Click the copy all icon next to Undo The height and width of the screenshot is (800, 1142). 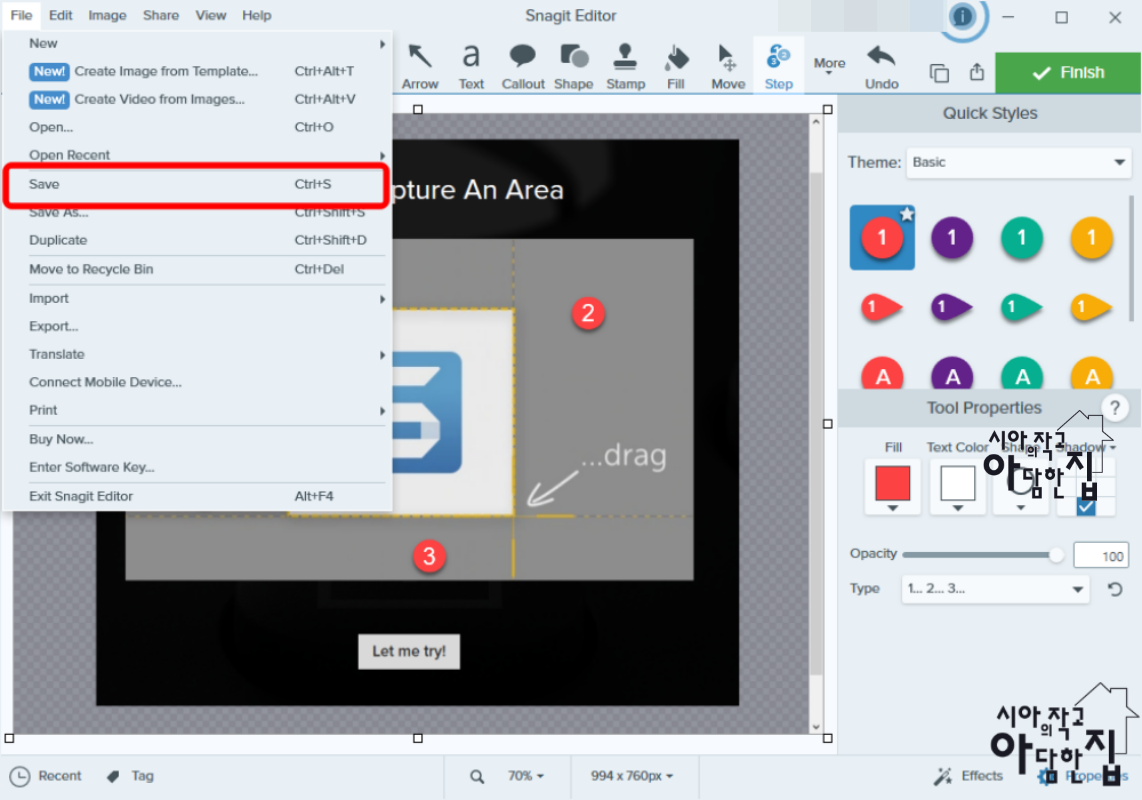click(x=940, y=73)
